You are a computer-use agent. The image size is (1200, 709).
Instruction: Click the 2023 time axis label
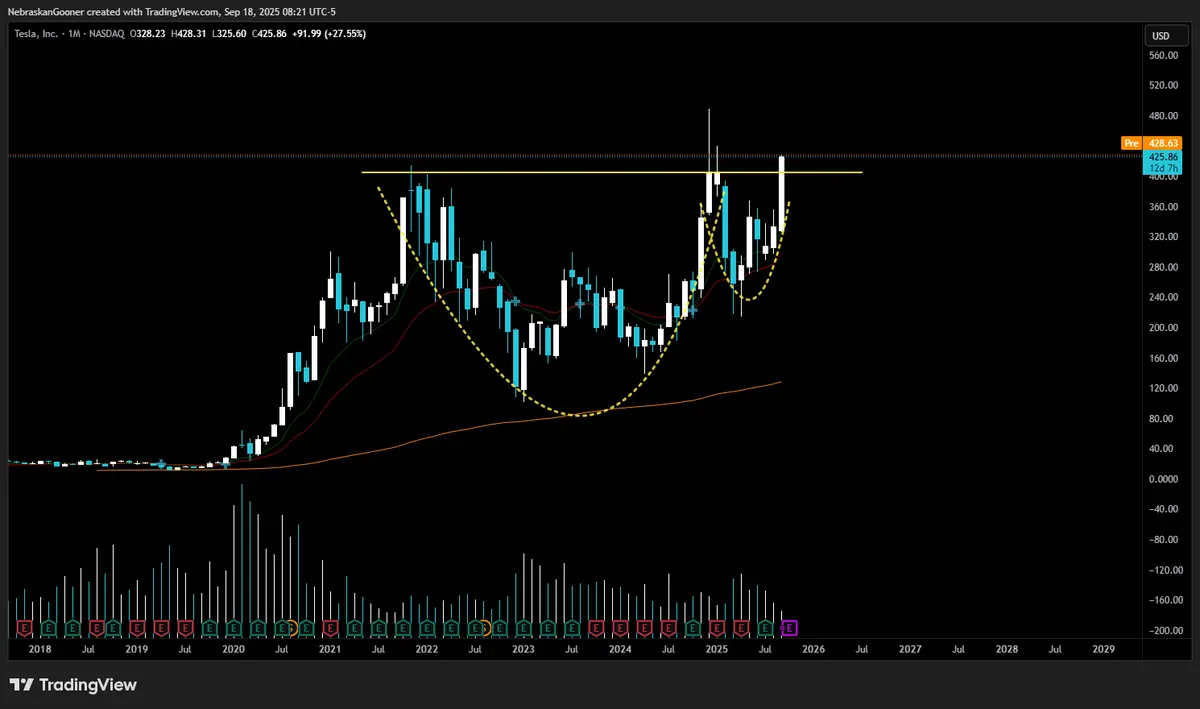[523, 649]
